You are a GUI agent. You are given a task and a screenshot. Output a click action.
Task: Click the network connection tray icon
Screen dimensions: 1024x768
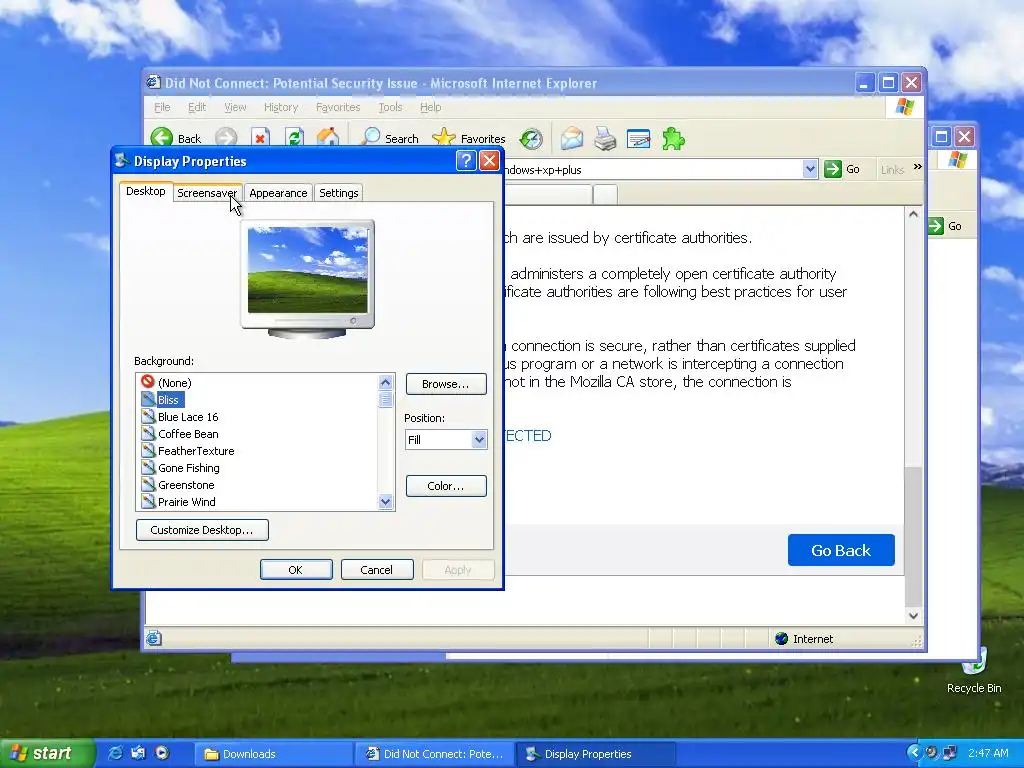[x=950, y=753]
